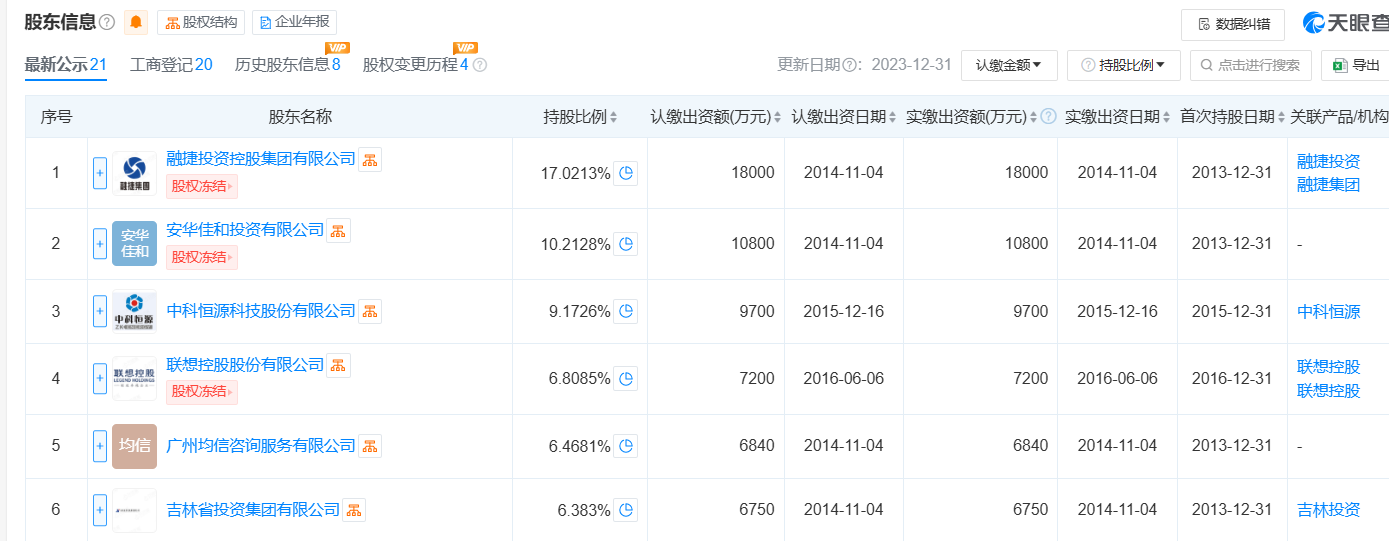Show pie chart for 9.1726% shareholding

(x=626, y=312)
